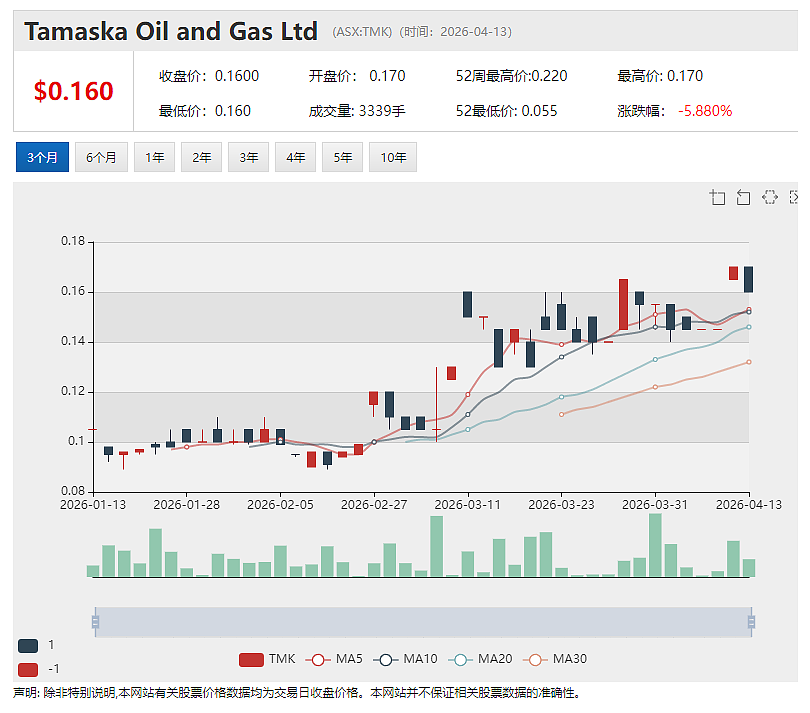This screenshot has height=713, width=810.
Task: Click the 2026-03-11 axis date label
Action: 468,505
